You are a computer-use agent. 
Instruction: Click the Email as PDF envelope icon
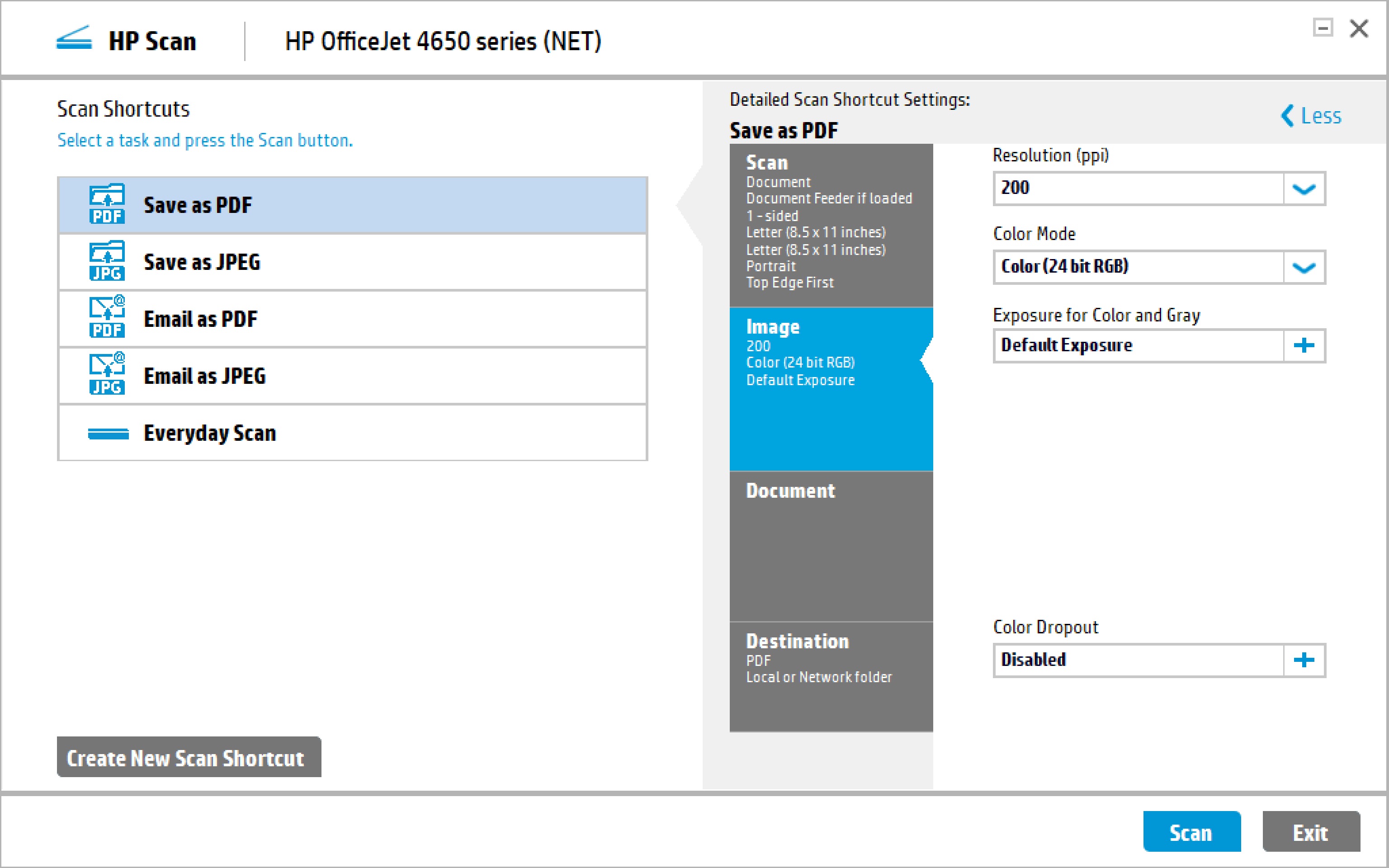(107, 318)
